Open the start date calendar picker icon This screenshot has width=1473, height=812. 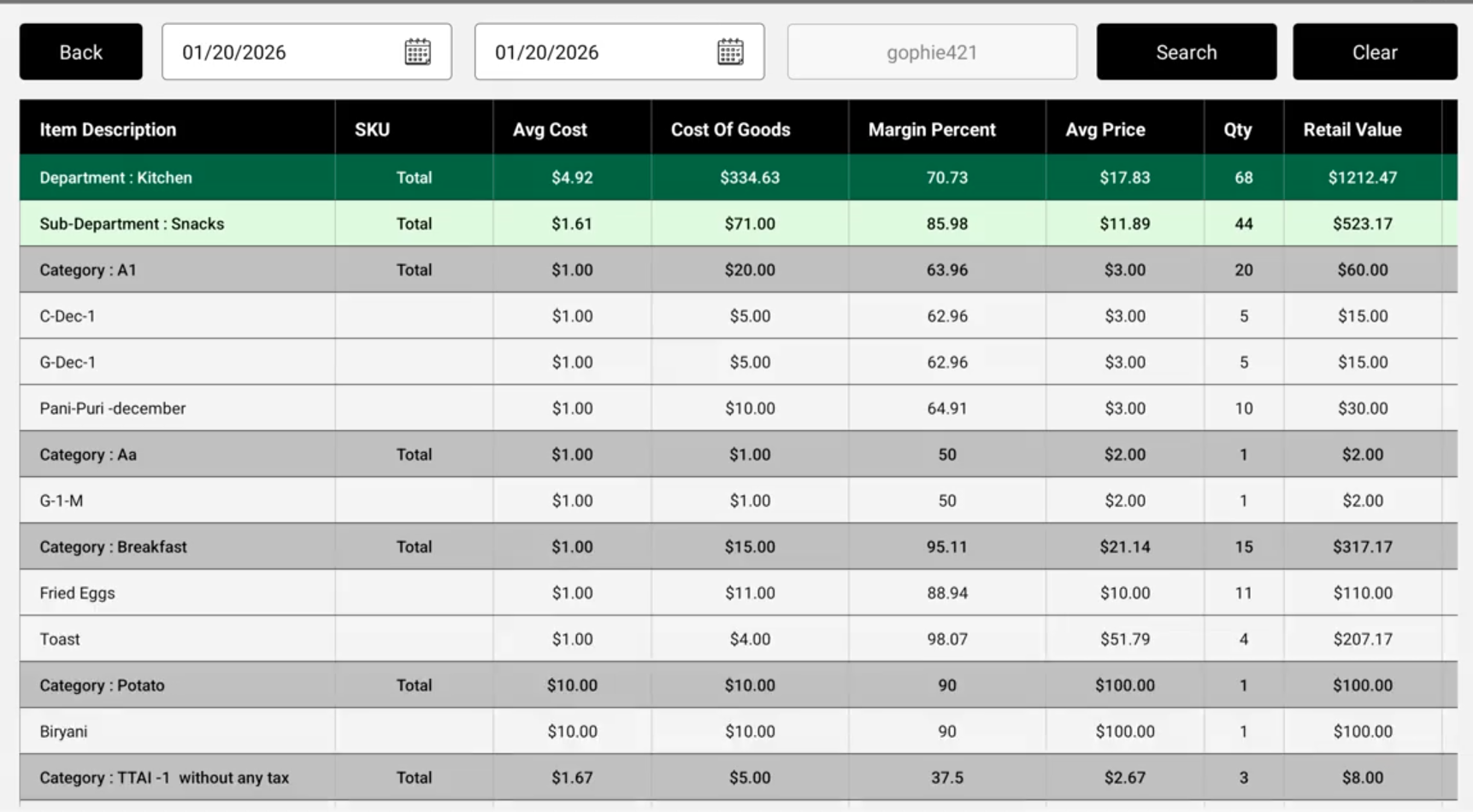(417, 52)
